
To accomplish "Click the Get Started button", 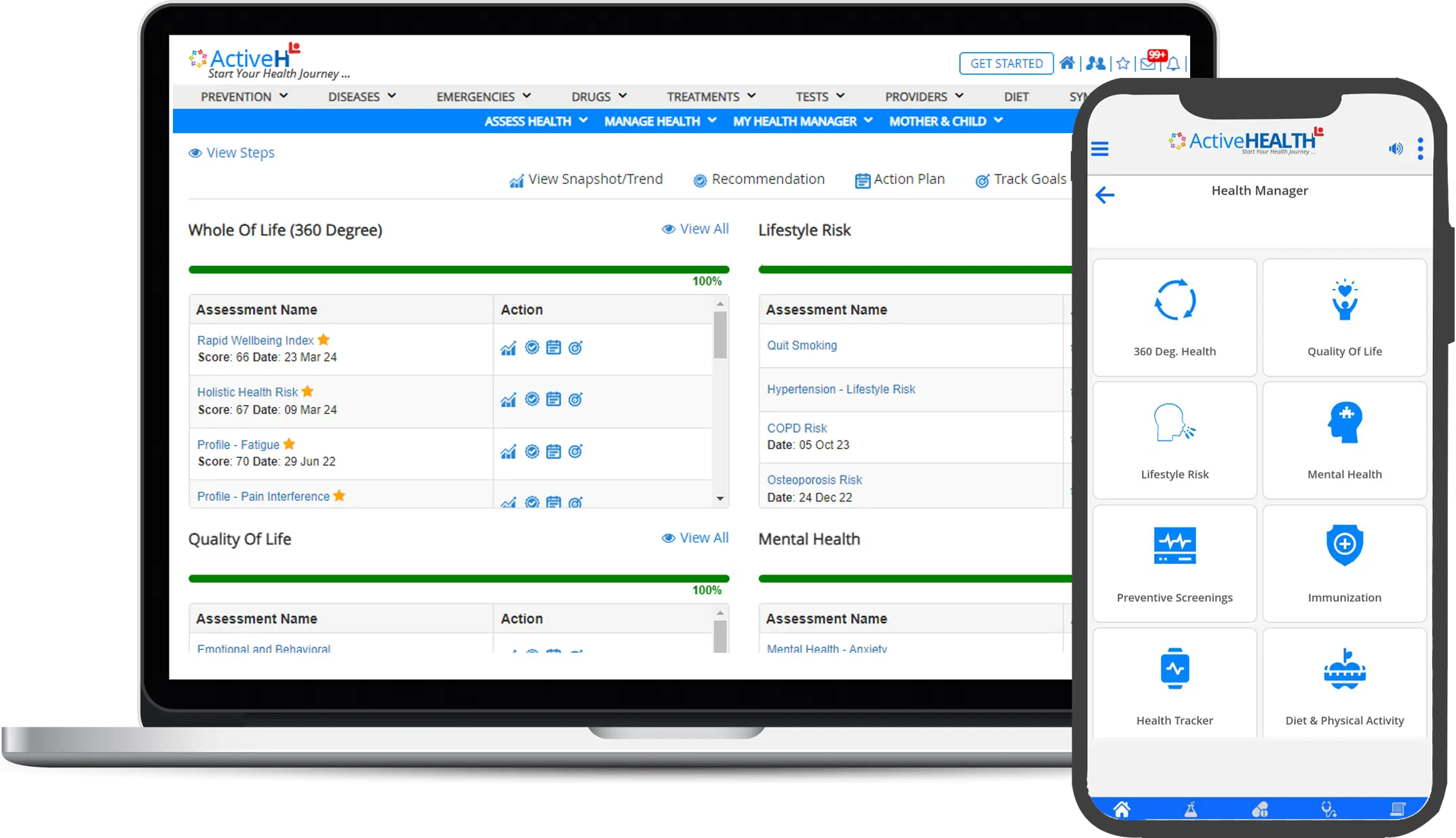I will [1006, 63].
